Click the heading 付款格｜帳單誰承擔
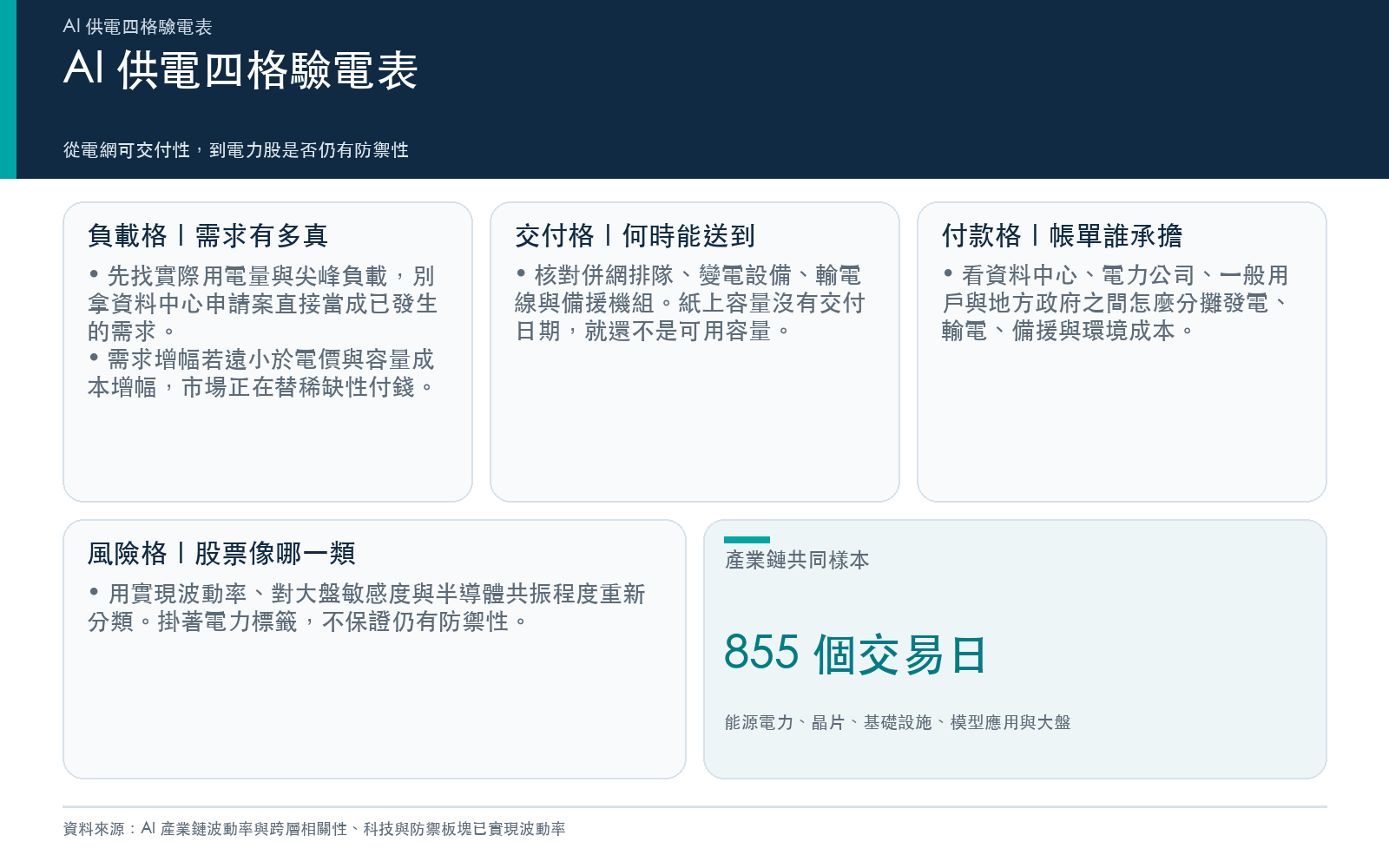This screenshot has height=868, width=1389. tap(1063, 235)
